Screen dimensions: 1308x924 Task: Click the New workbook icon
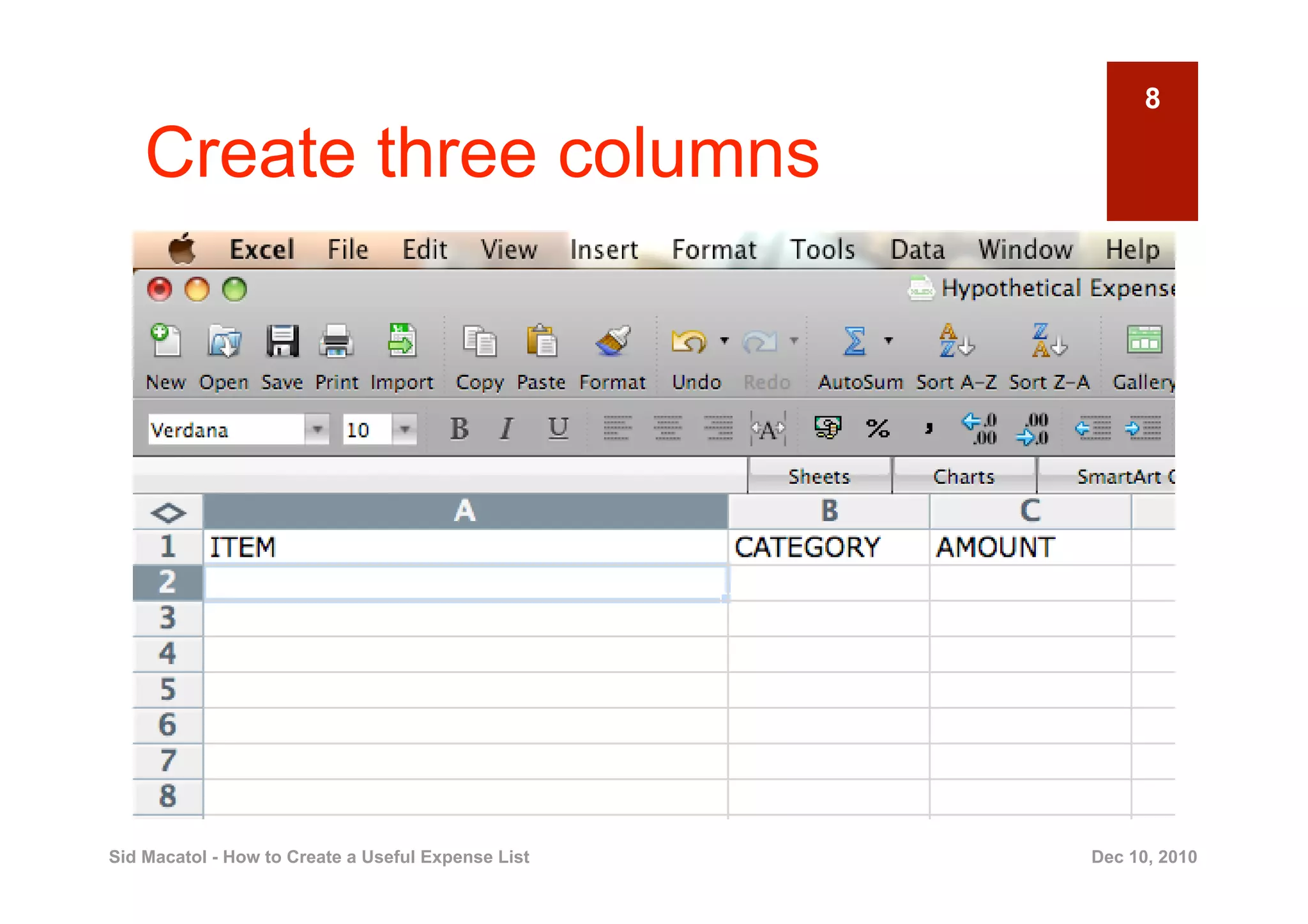165,341
